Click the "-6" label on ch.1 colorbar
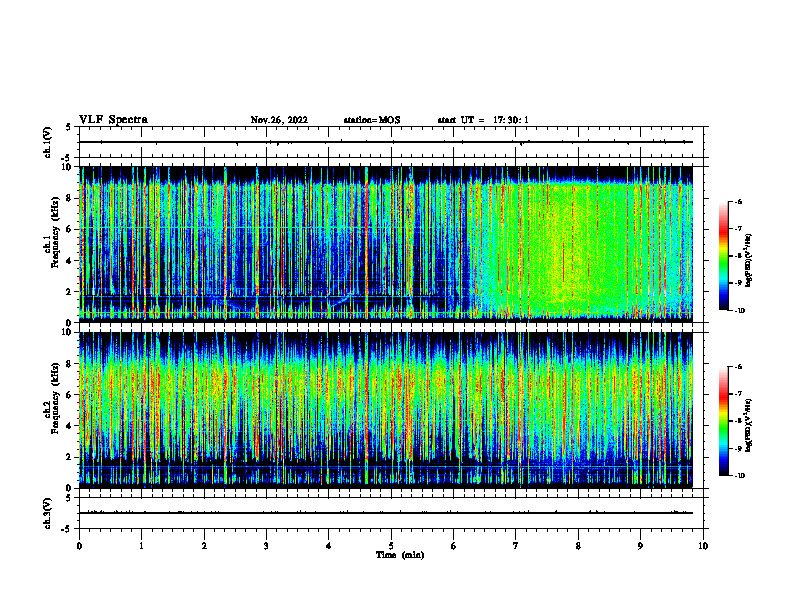Screen dimensions: 792x612 click(738, 201)
